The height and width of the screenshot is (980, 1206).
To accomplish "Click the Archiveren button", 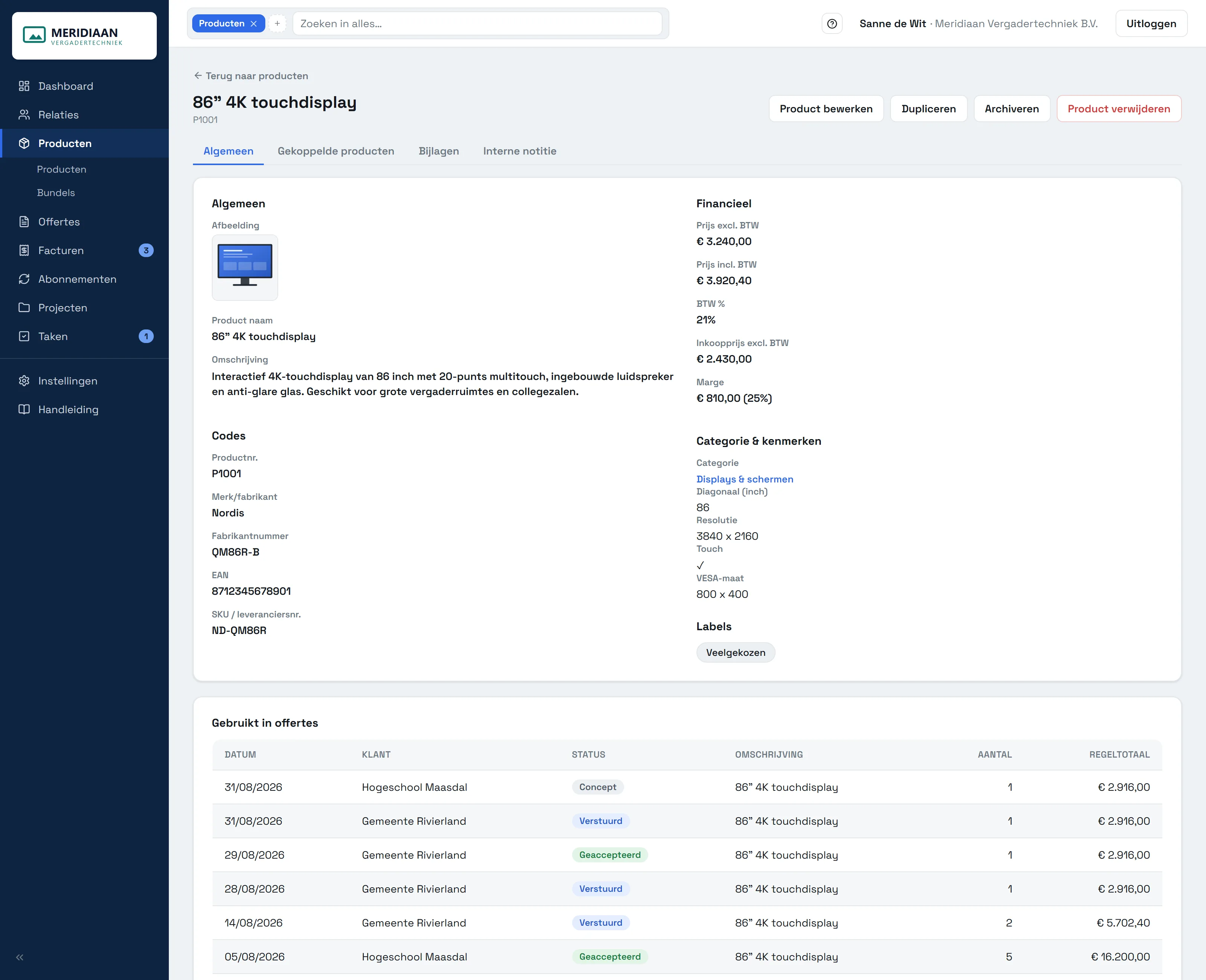I will (1011, 109).
